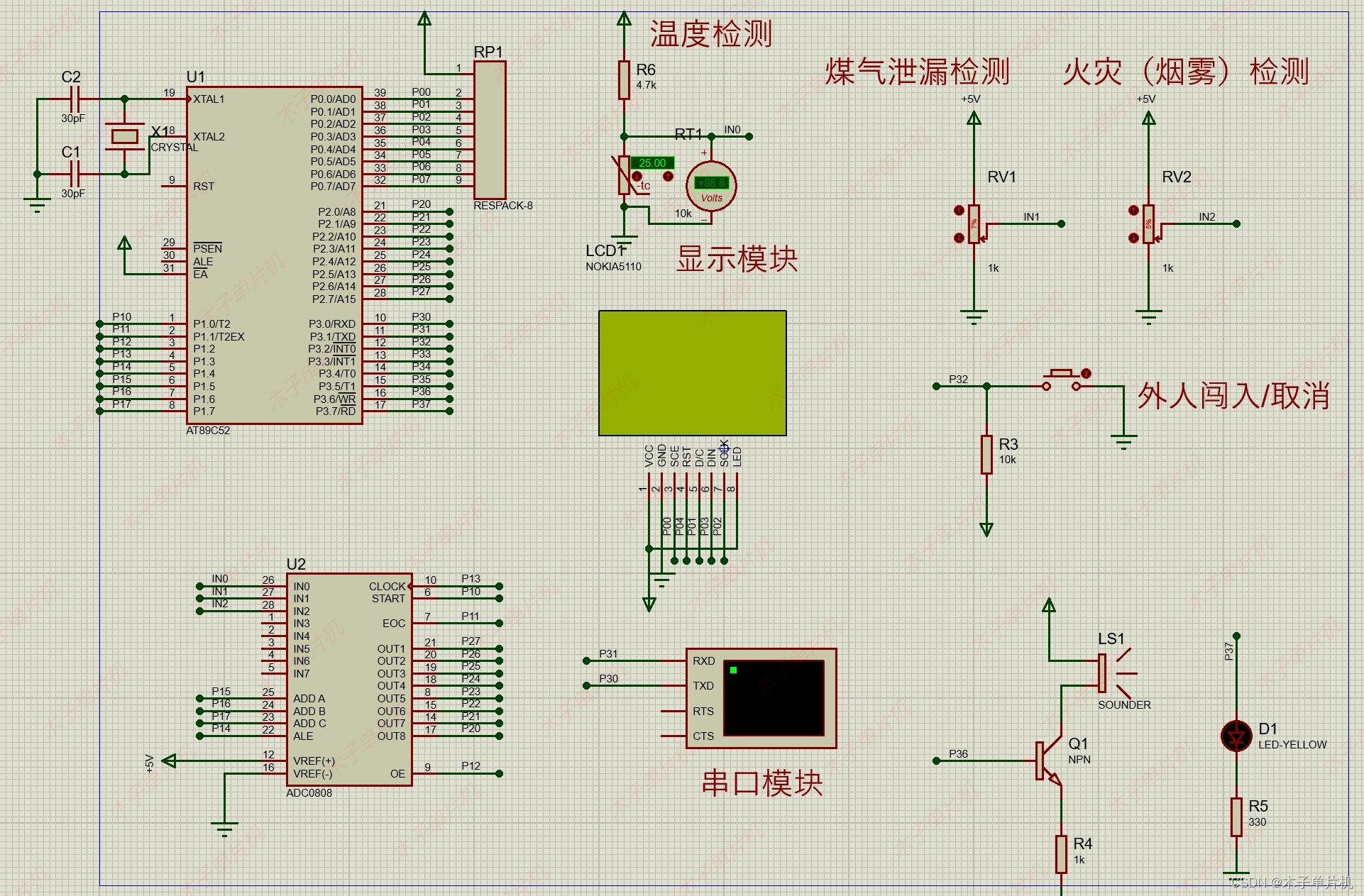
Task: Click the black virtual terminal display
Action: (774, 698)
